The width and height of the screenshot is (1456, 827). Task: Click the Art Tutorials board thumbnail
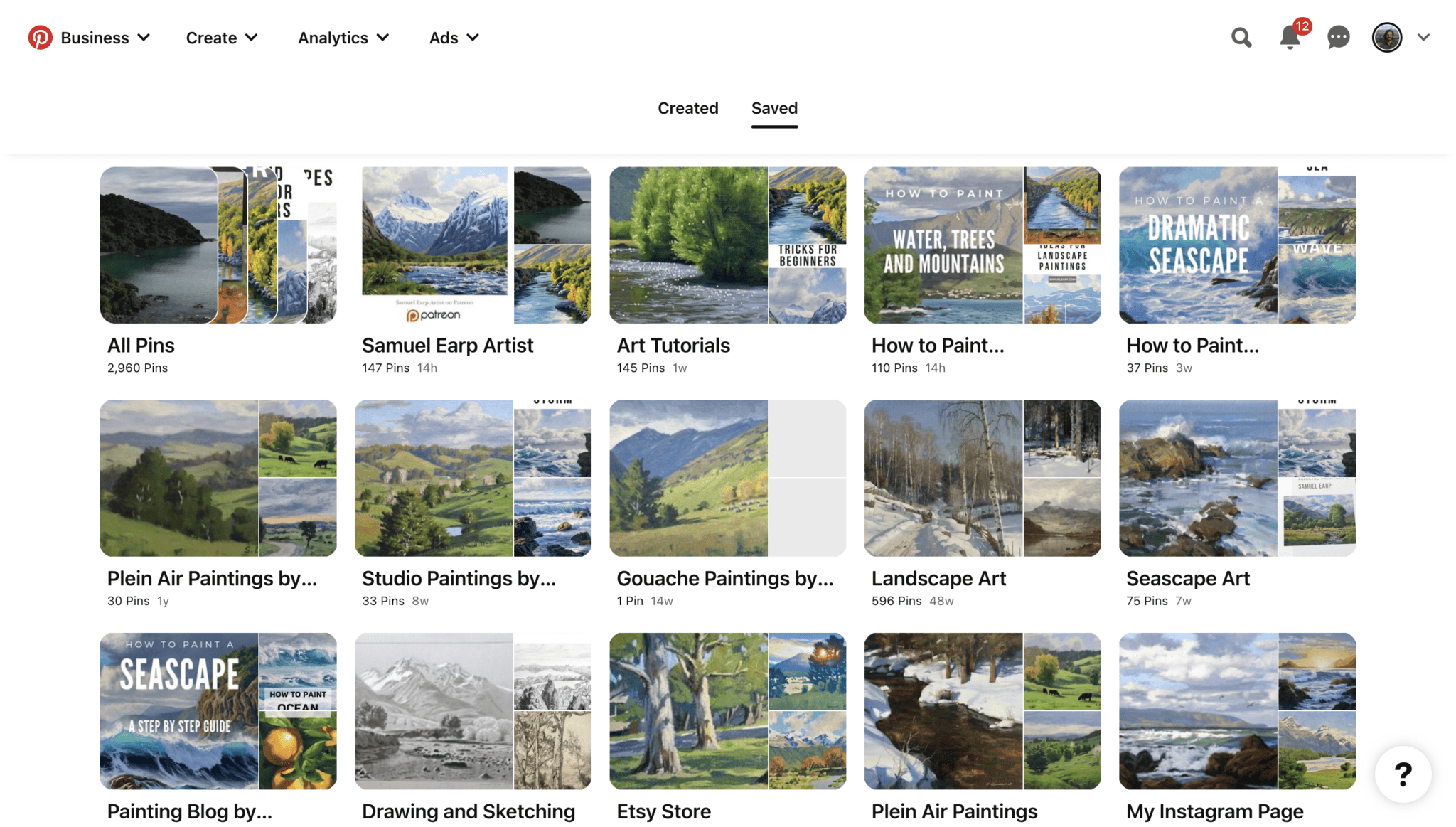point(729,244)
